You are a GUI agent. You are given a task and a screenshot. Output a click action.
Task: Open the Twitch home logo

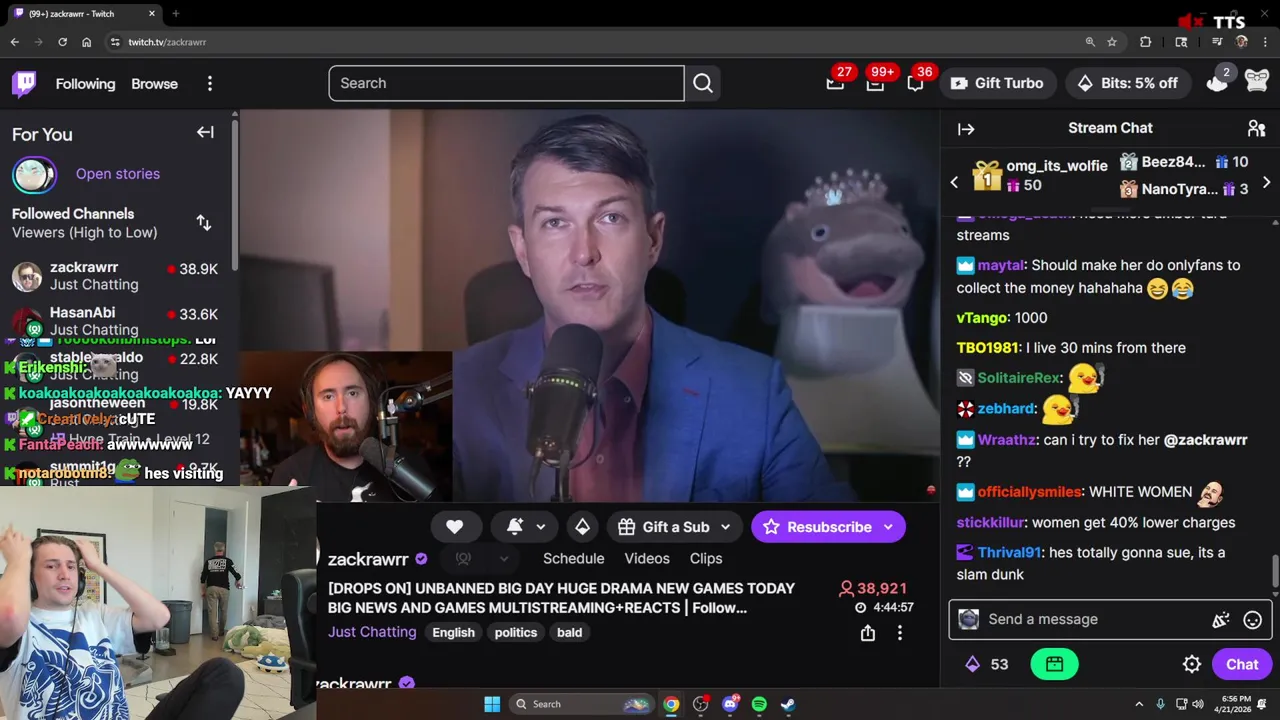click(24, 84)
